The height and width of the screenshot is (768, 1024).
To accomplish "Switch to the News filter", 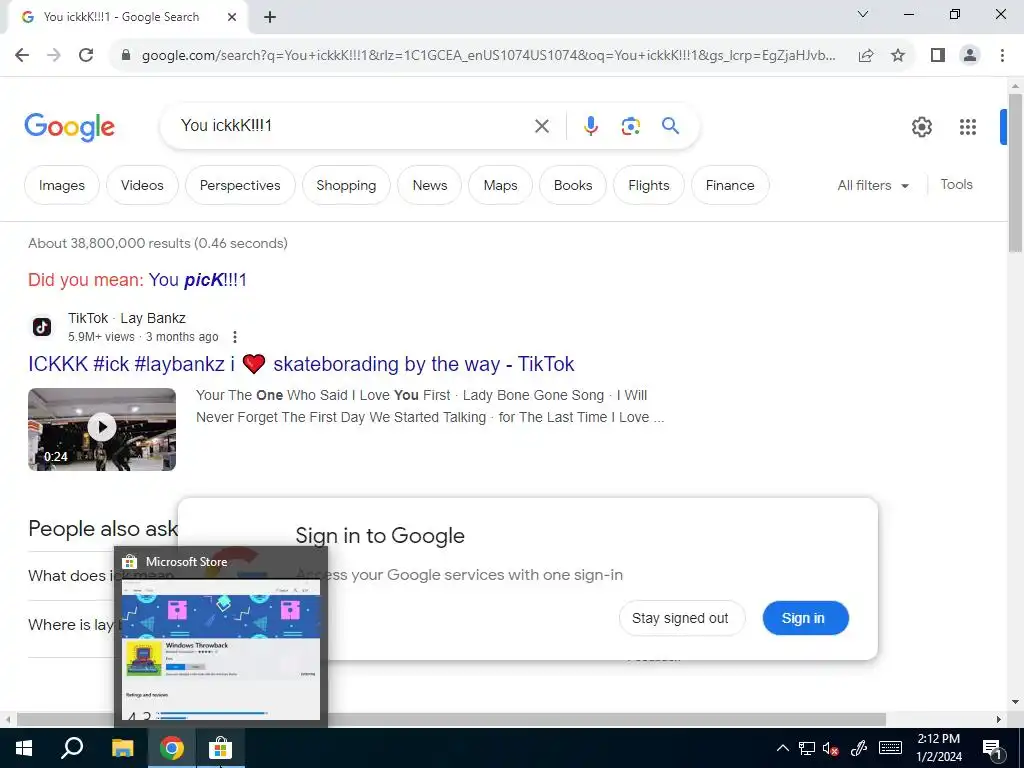I will [430, 185].
